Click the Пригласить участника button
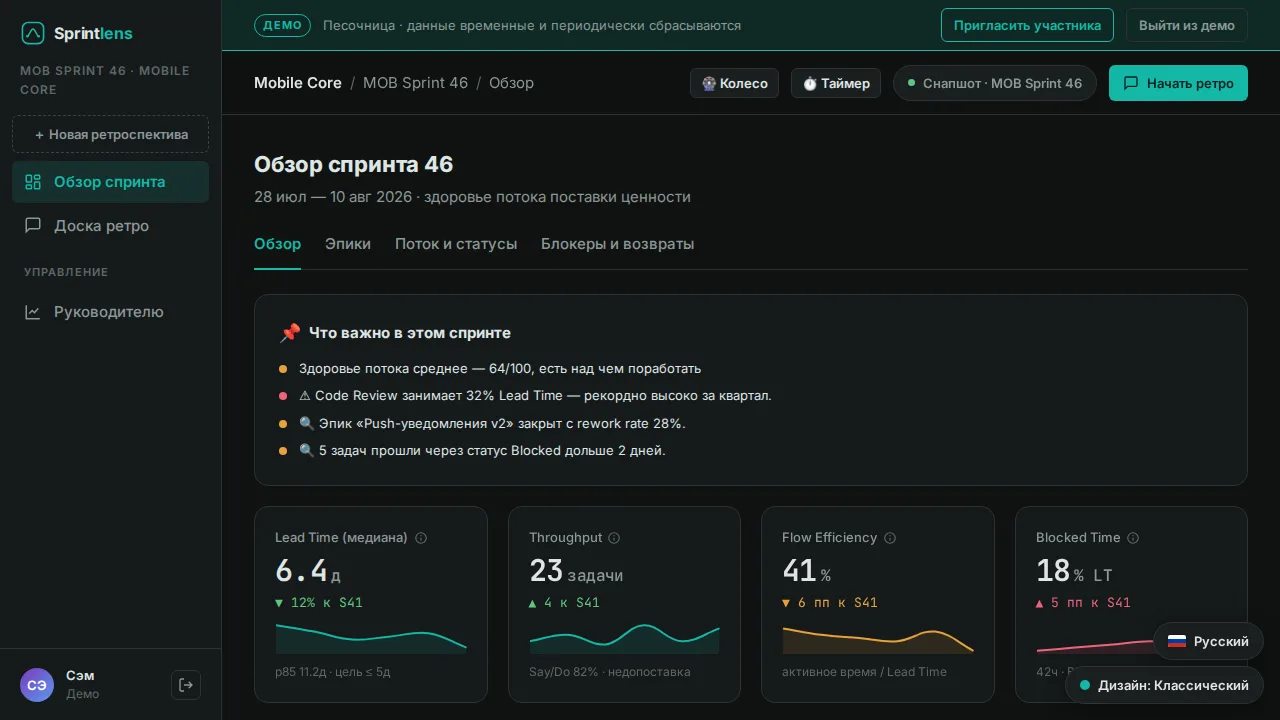The width and height of the screenshot is (1280, 720). (1027, 25)
